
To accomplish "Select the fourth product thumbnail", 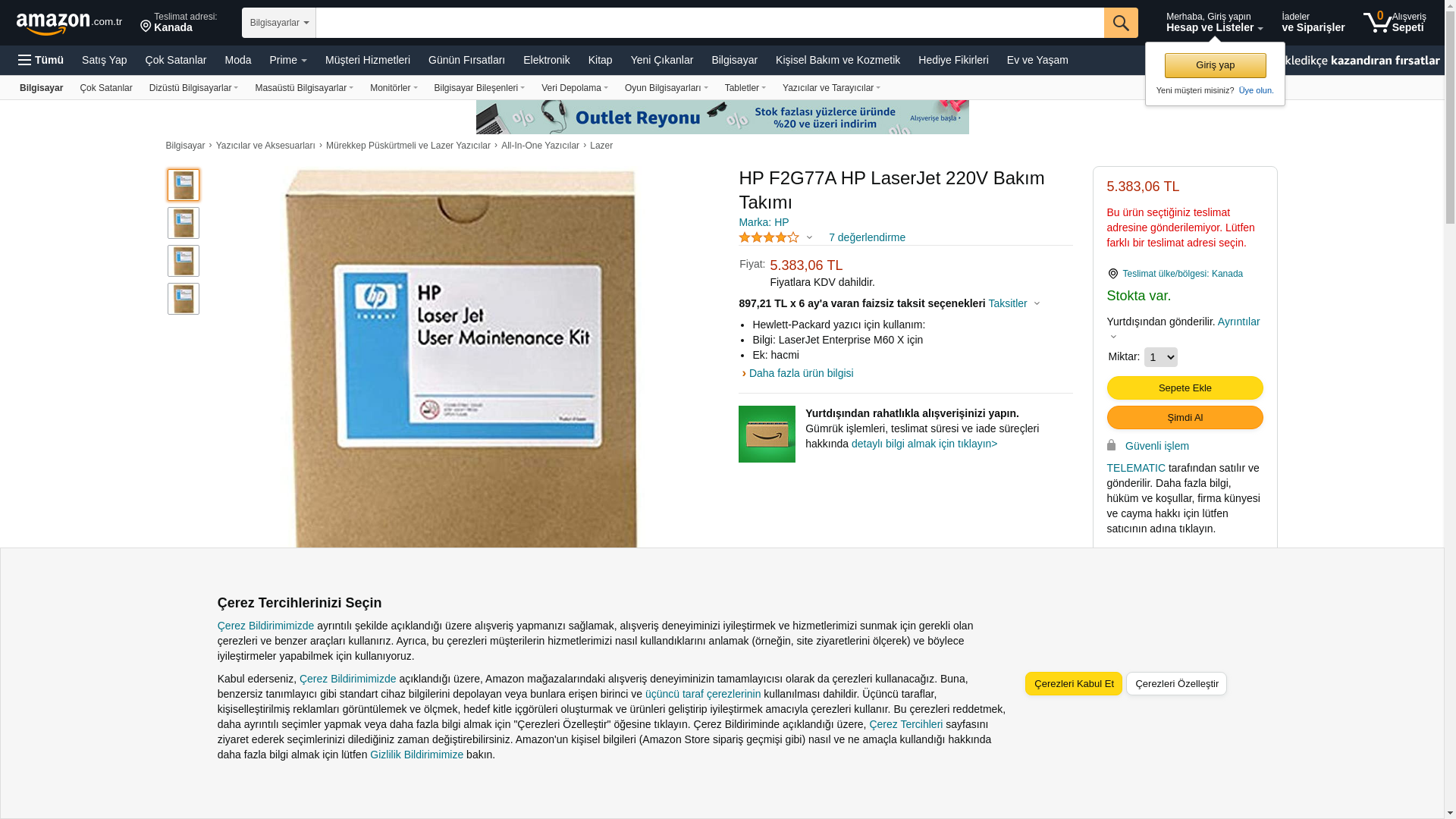I will tap(184, 299).
